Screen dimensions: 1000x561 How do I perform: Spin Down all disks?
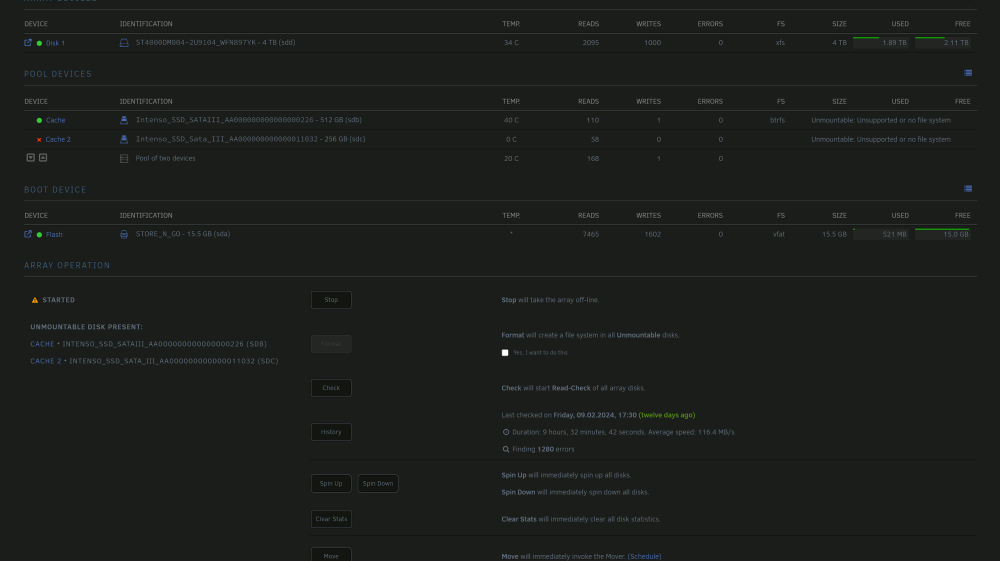[378, 483]
